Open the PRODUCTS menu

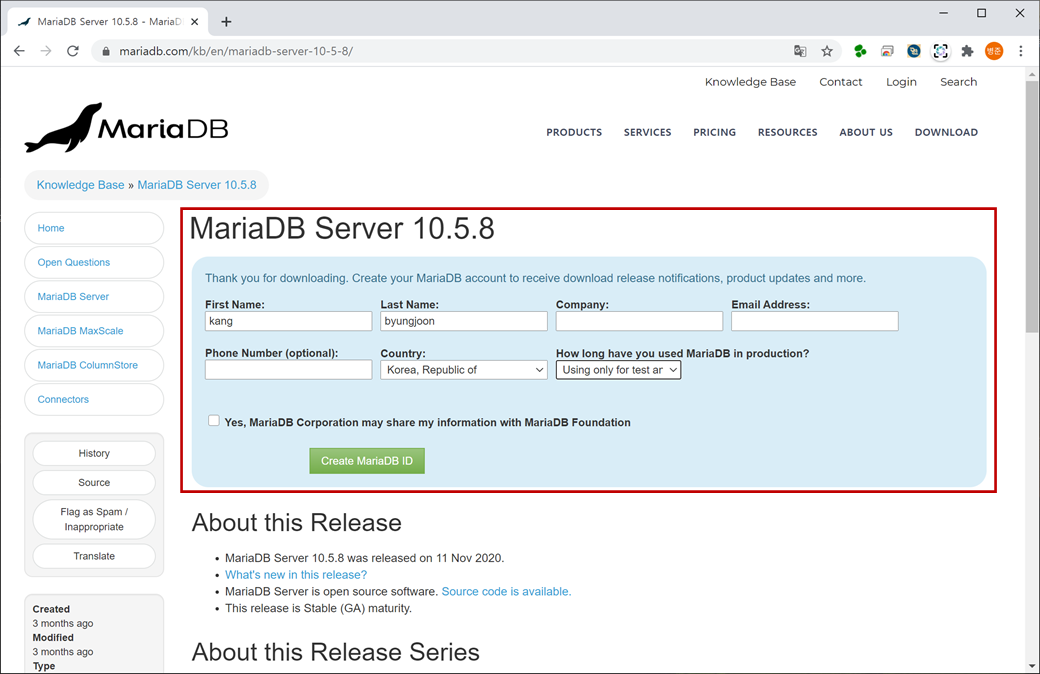[574, 132]
